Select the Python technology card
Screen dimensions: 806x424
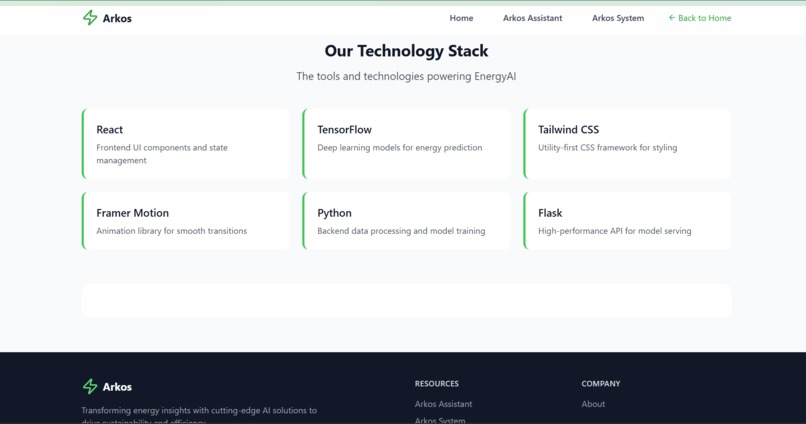pos(407,221)
